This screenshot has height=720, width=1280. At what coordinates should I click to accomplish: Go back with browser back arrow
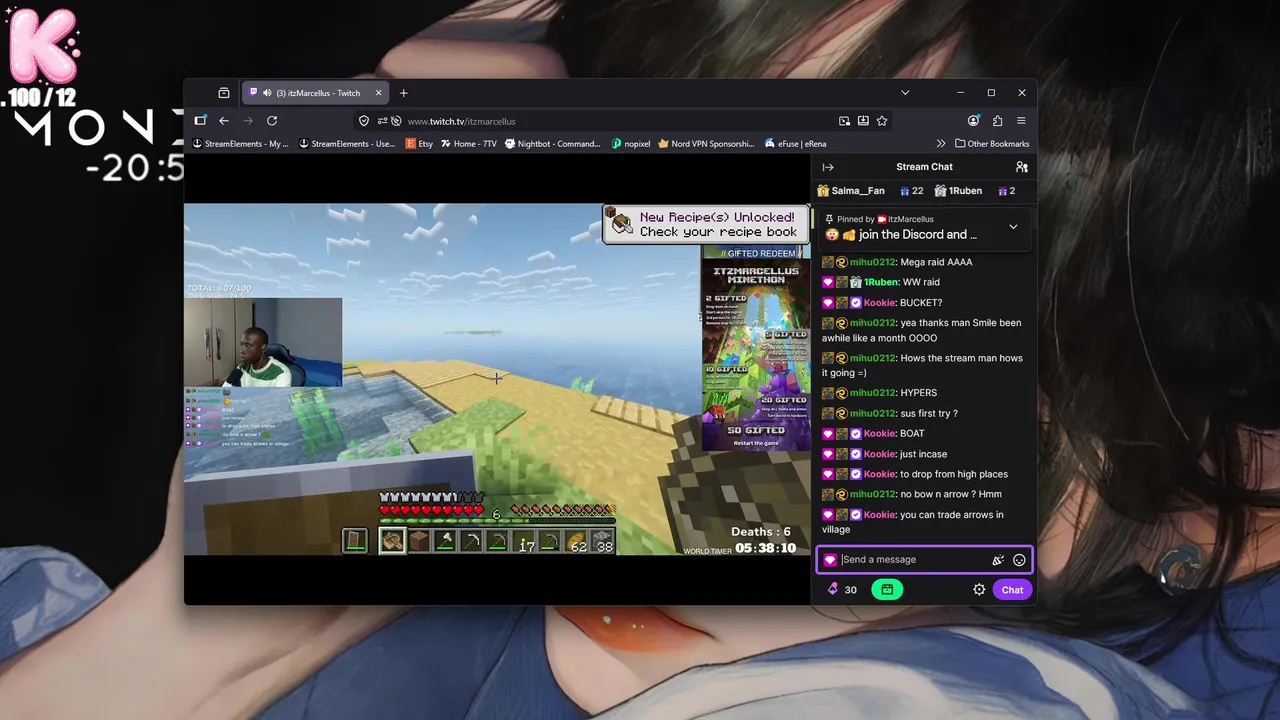pyautogui.click(x=224, y=121)
